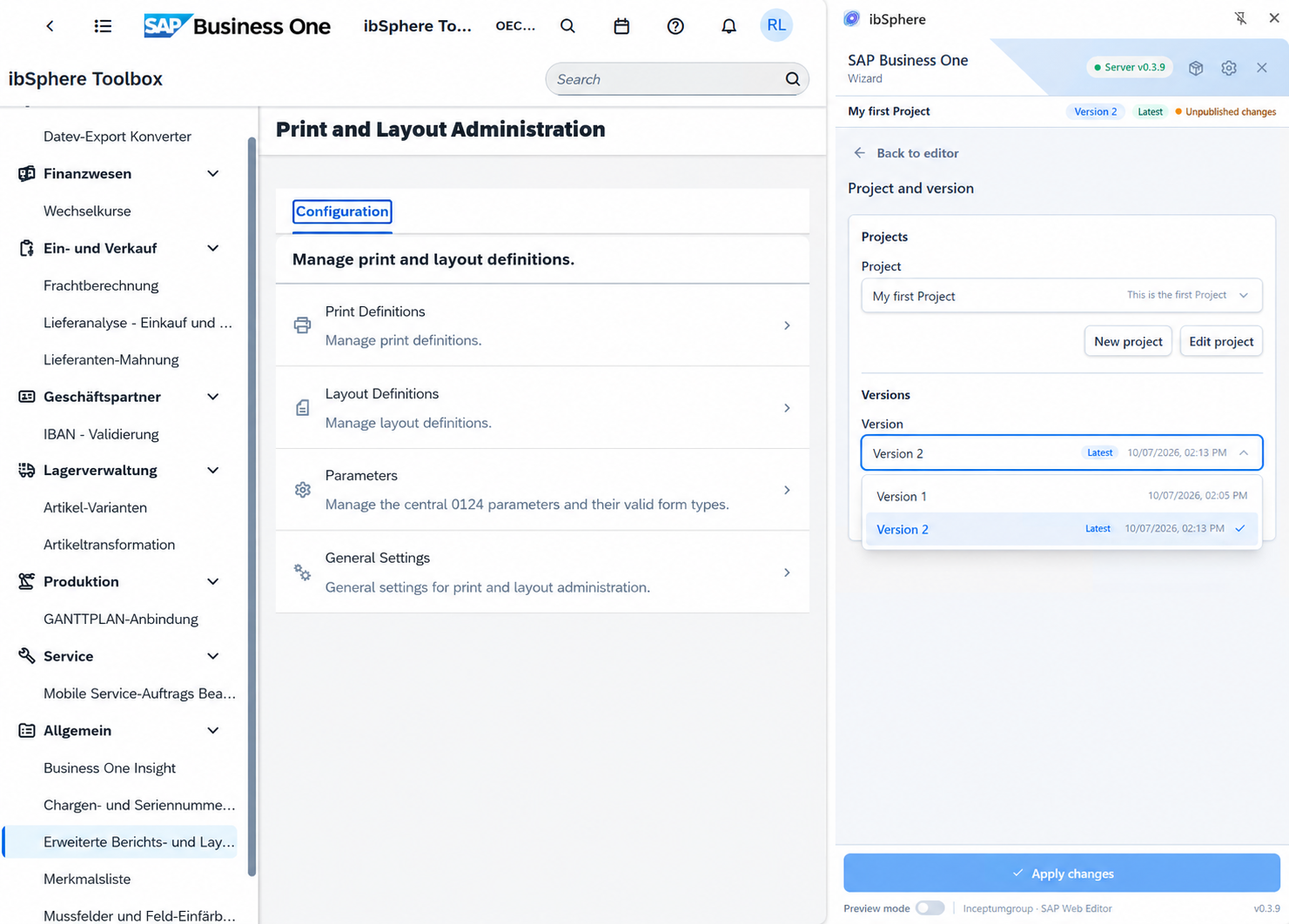Collapse the Service section chevron

pyautogui.click(x=213, y=656)
